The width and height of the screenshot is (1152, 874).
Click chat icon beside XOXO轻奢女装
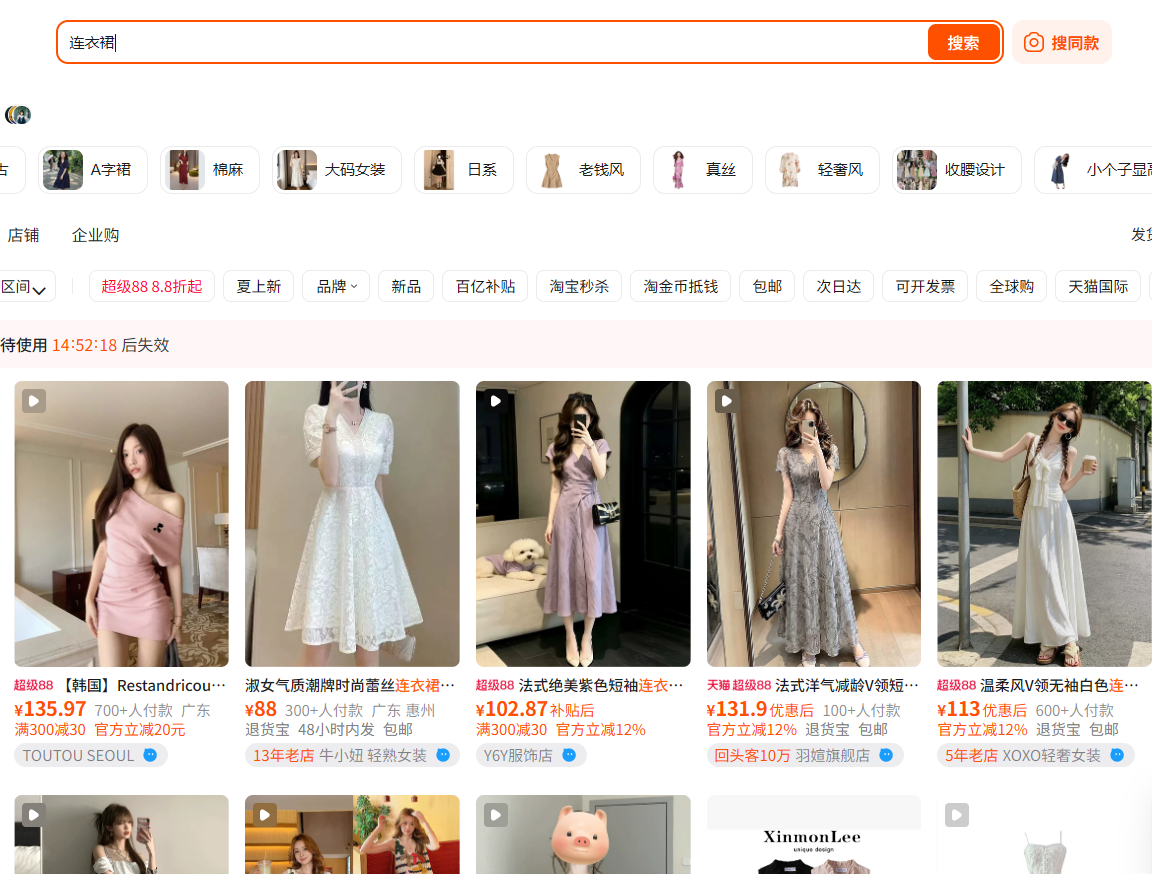point(1117,755)
